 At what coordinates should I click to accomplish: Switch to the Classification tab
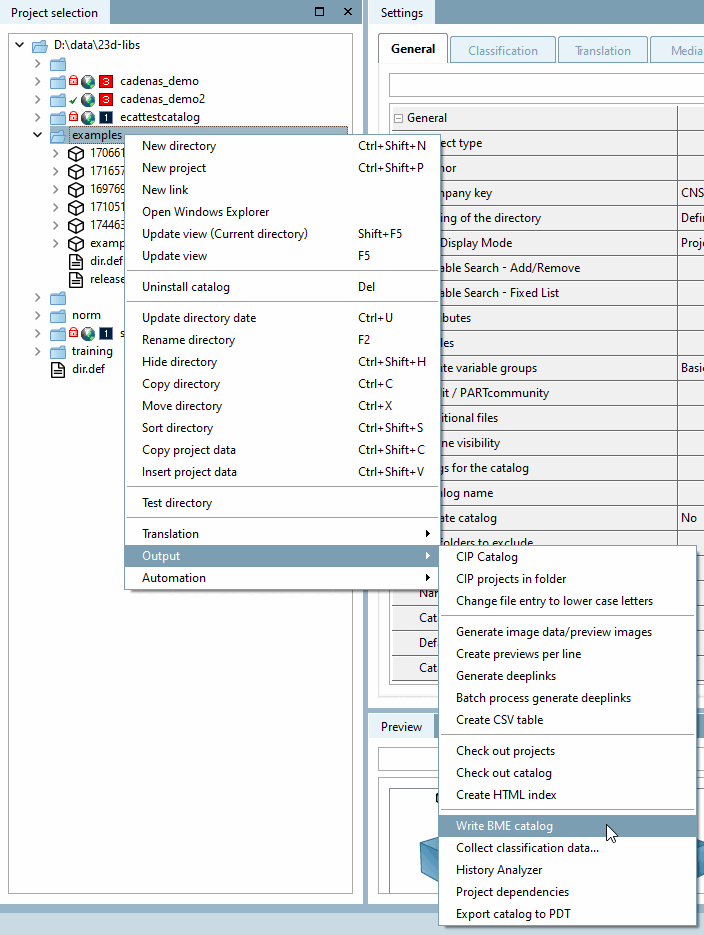pos(503,50)
